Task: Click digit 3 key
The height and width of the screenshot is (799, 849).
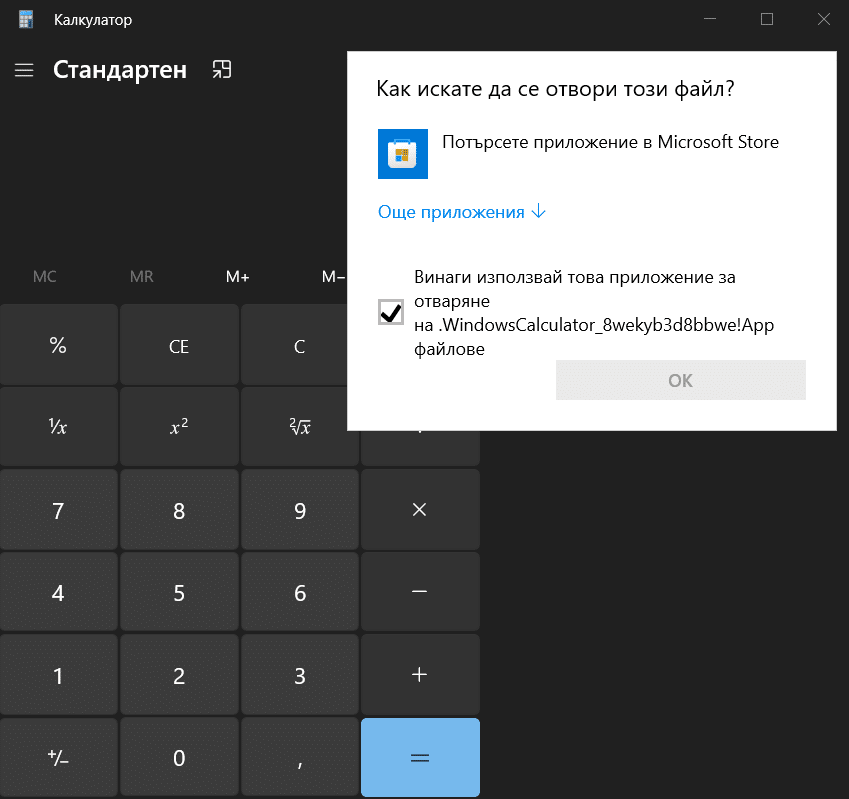Action: (x=299, y=674)
